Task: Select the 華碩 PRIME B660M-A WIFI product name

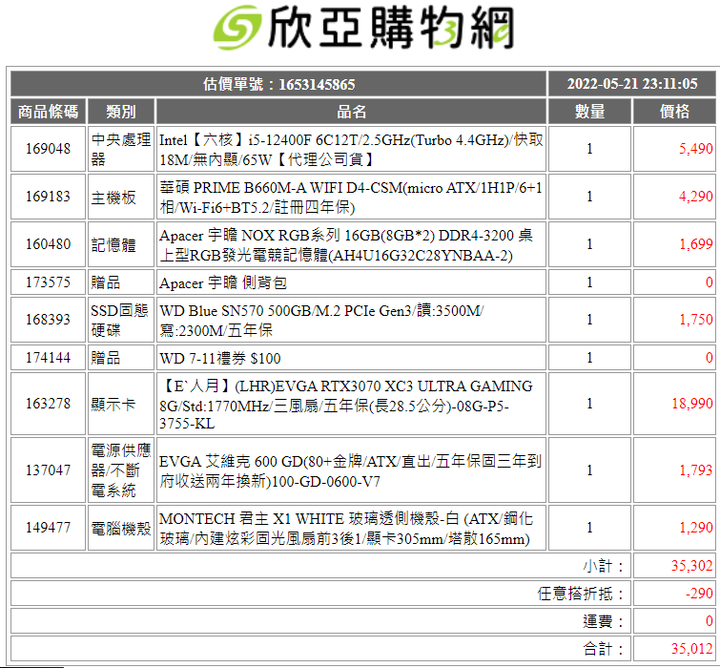Action: 351,197
